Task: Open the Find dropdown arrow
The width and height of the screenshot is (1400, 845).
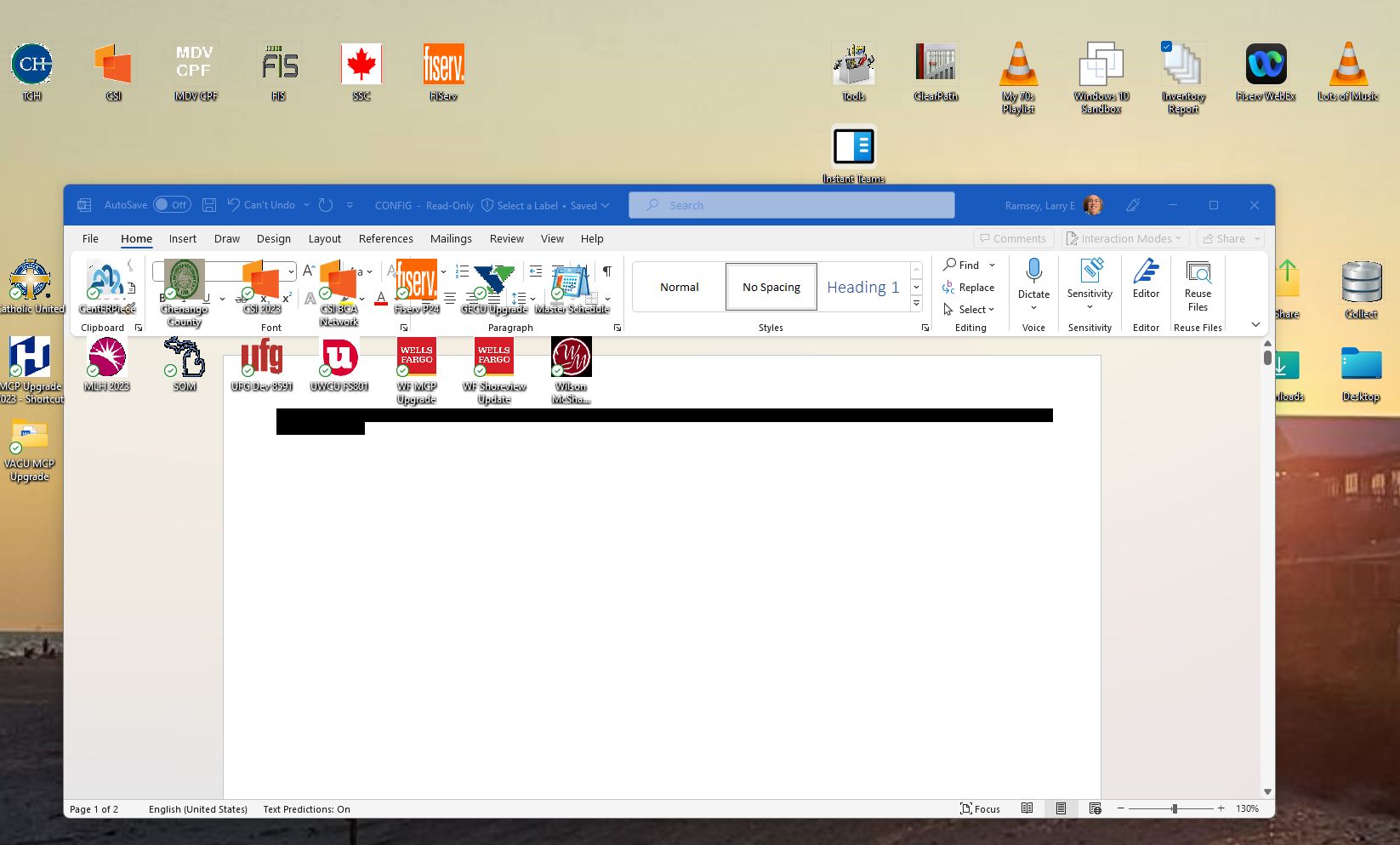Action: (992, 265)
